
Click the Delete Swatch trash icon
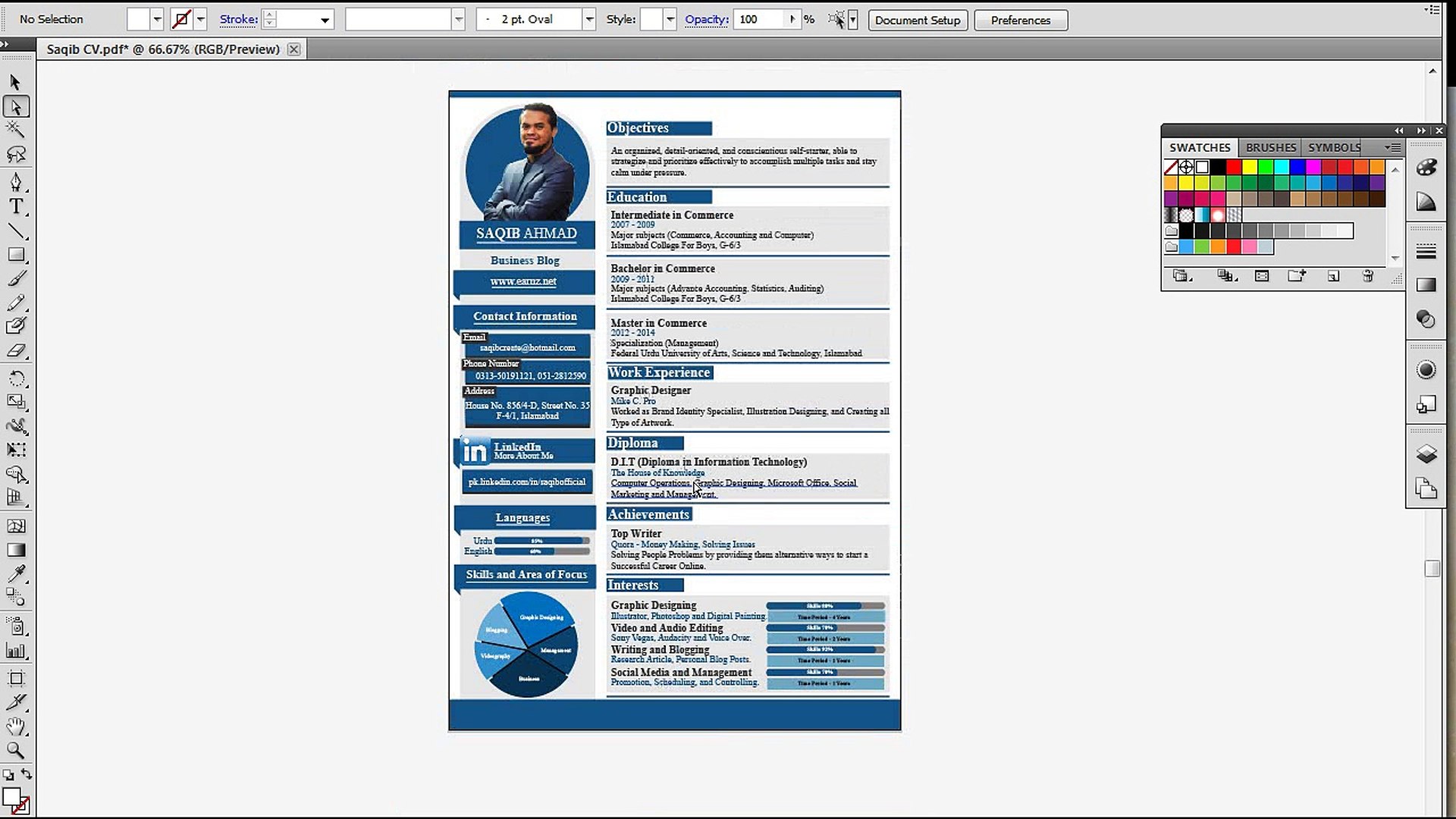1368,276
